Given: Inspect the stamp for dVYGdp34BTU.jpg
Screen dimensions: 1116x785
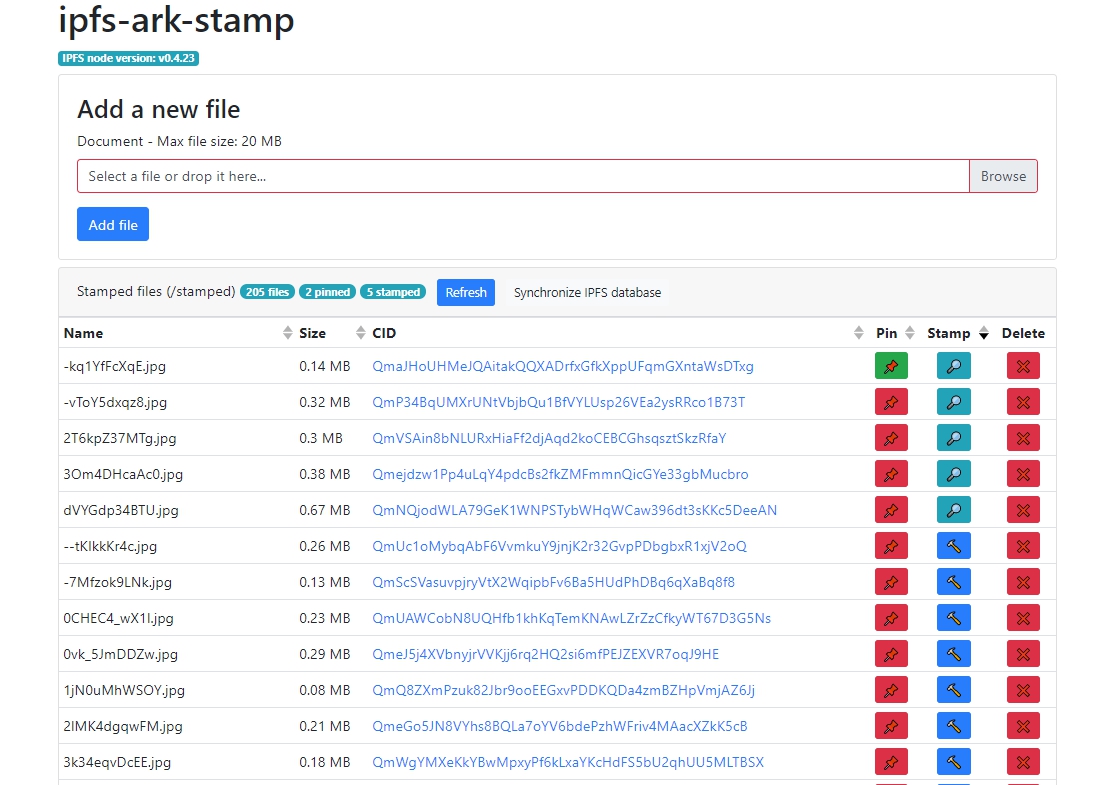Looking at the screenshot, I should [954, 510].
